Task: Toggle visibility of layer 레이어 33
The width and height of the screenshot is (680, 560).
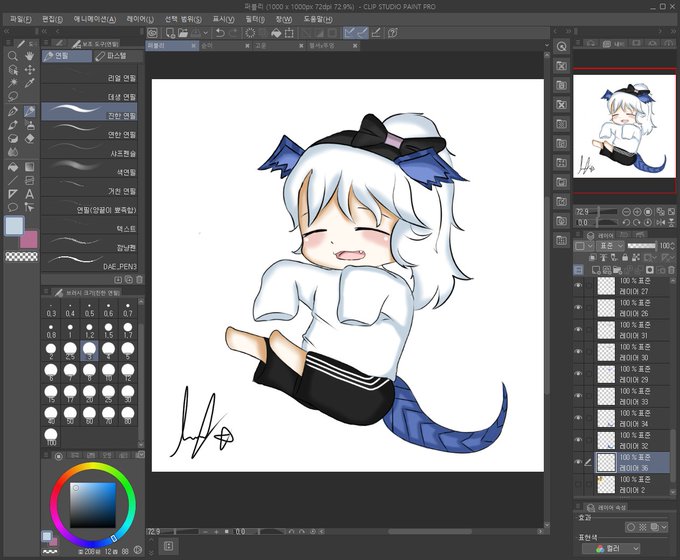Action: (578, 396)
